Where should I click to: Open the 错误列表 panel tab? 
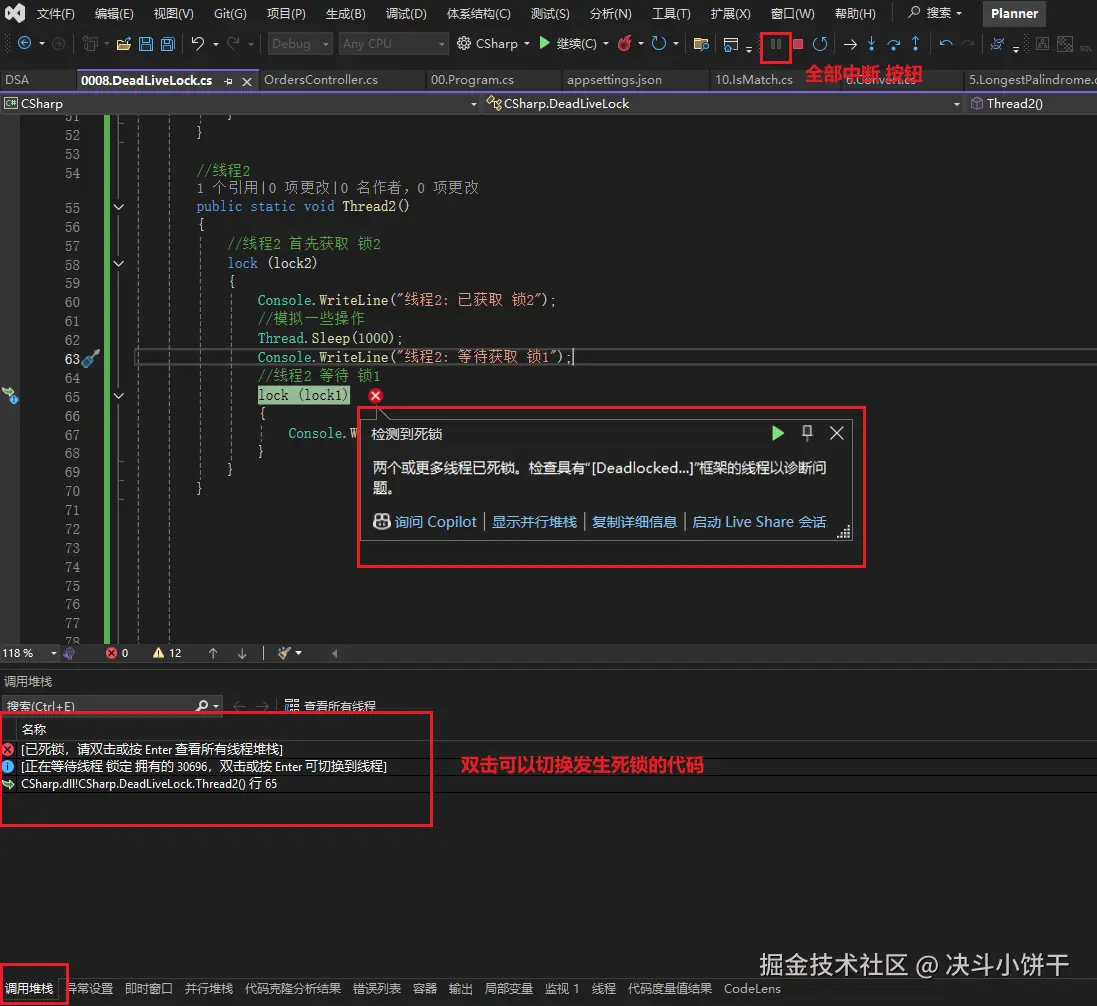[x=377, y=989]
